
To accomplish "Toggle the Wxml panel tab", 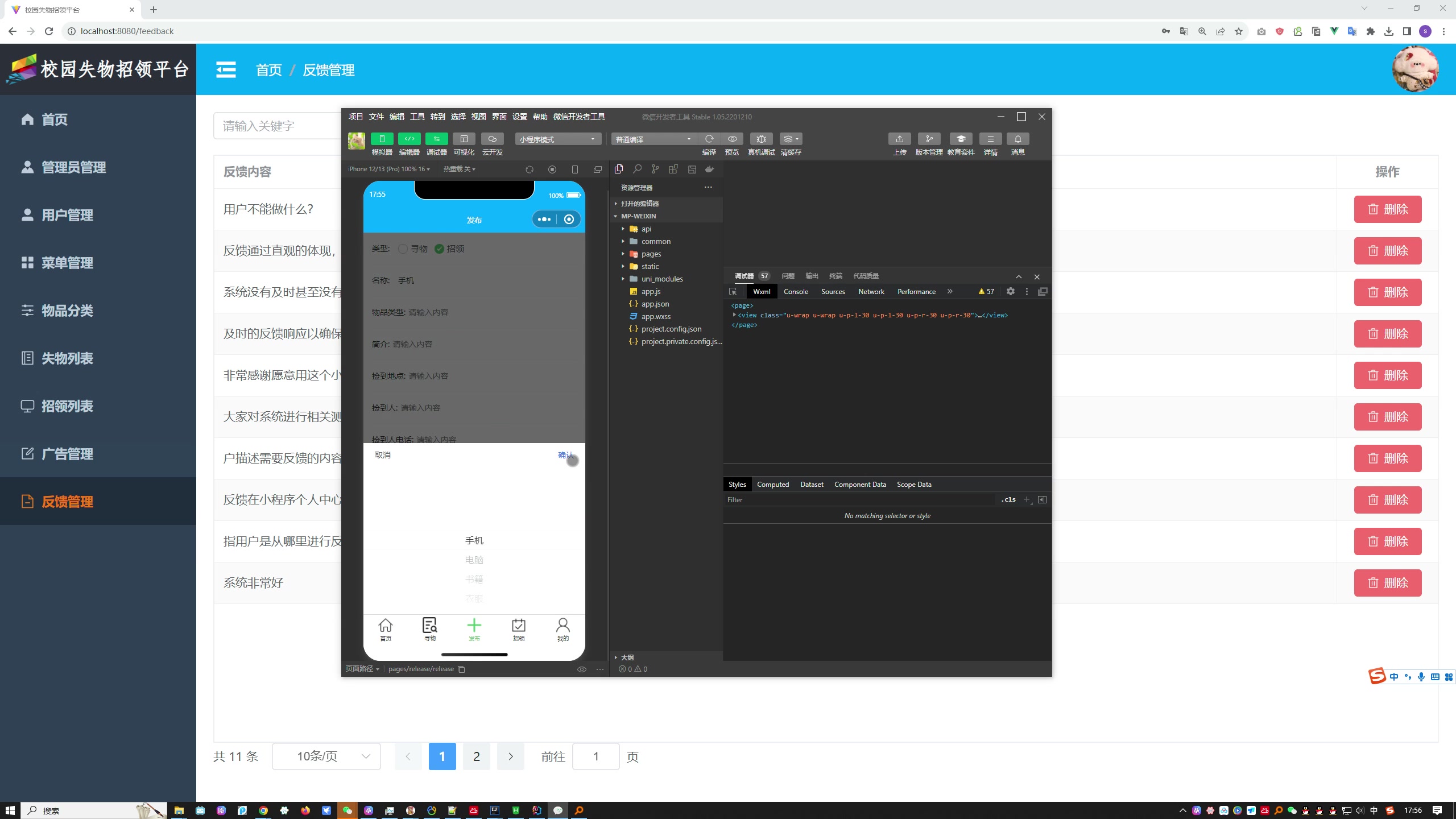I will 760,291.
